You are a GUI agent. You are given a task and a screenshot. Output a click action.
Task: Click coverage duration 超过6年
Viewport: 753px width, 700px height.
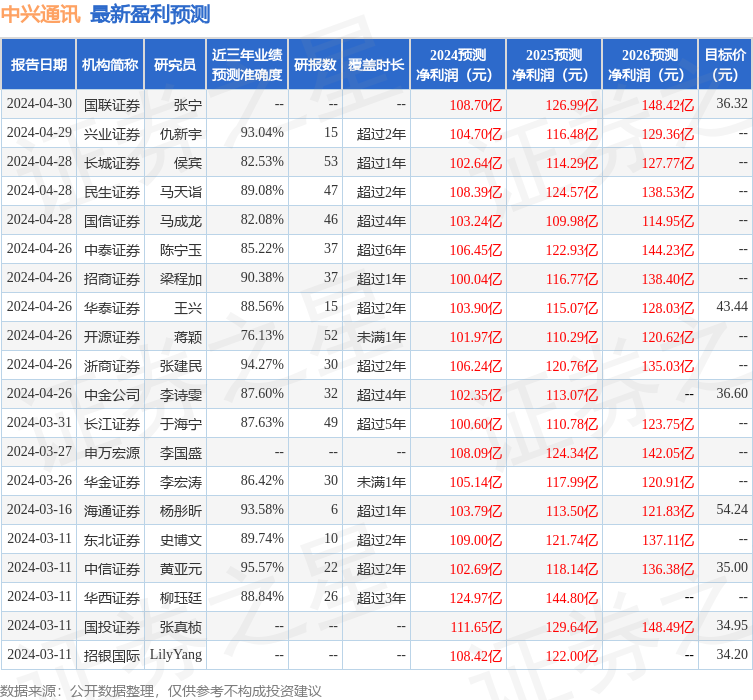point(381,250)
